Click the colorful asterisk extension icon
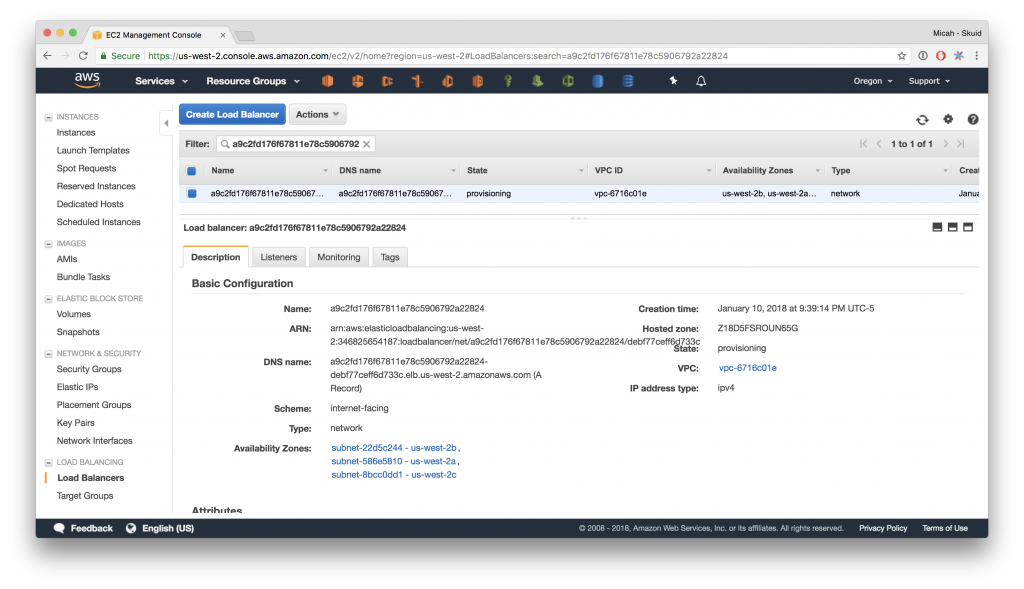Screen dimensions: 1024x589 click(958, 56)
